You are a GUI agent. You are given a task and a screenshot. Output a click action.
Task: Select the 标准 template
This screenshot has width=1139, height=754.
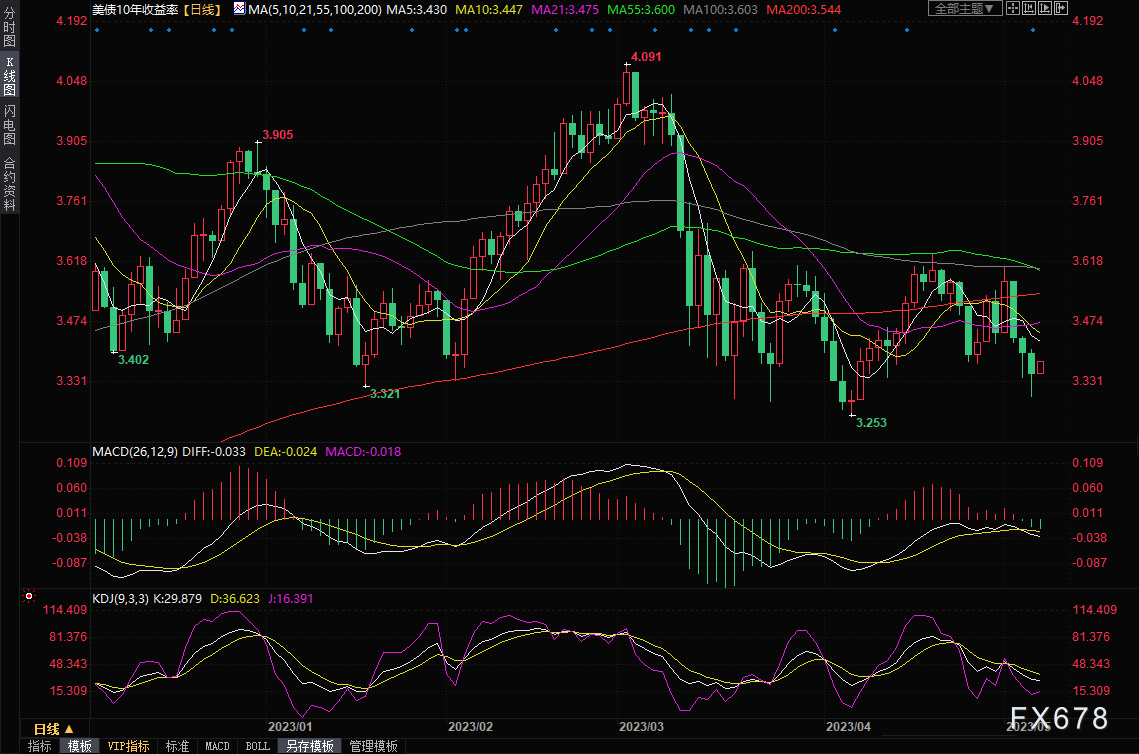point(177,746)
